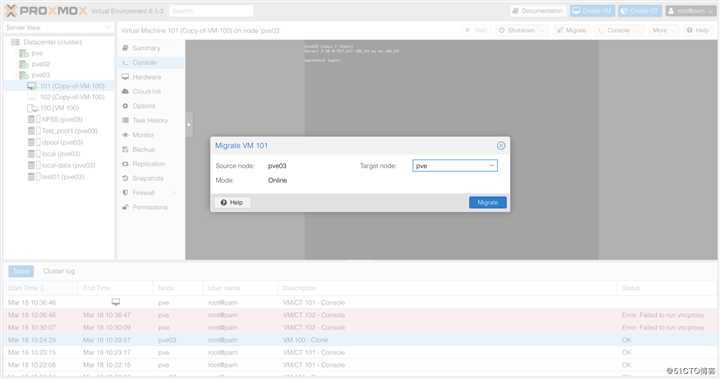Click the Migrate toolbar button
This screenshot has width=720, height=379.
tap(571, 30)
